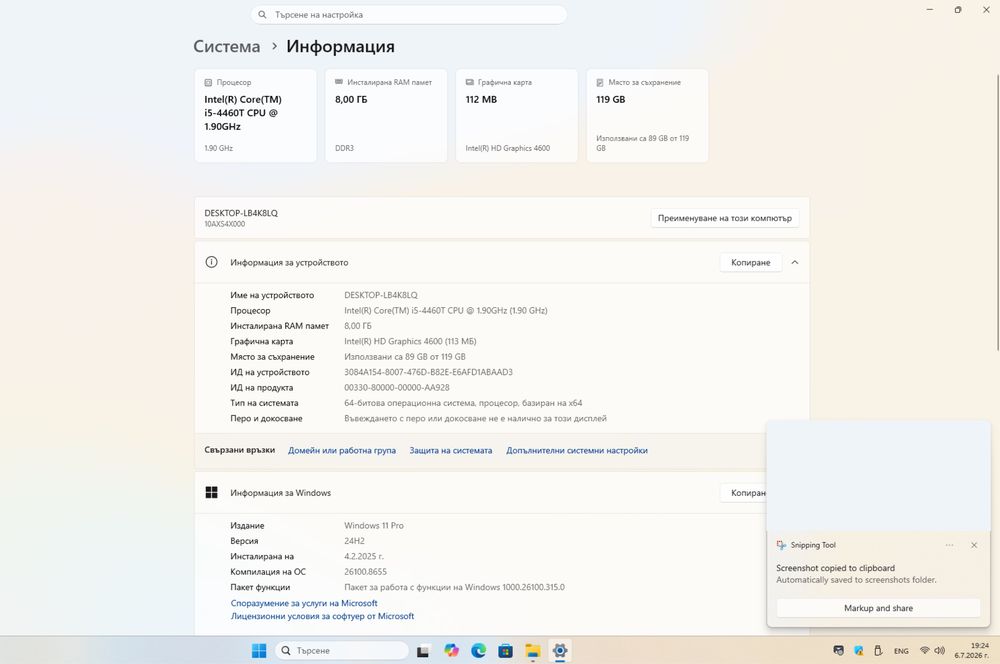Collapse the device information section chevron

(795, 262)
